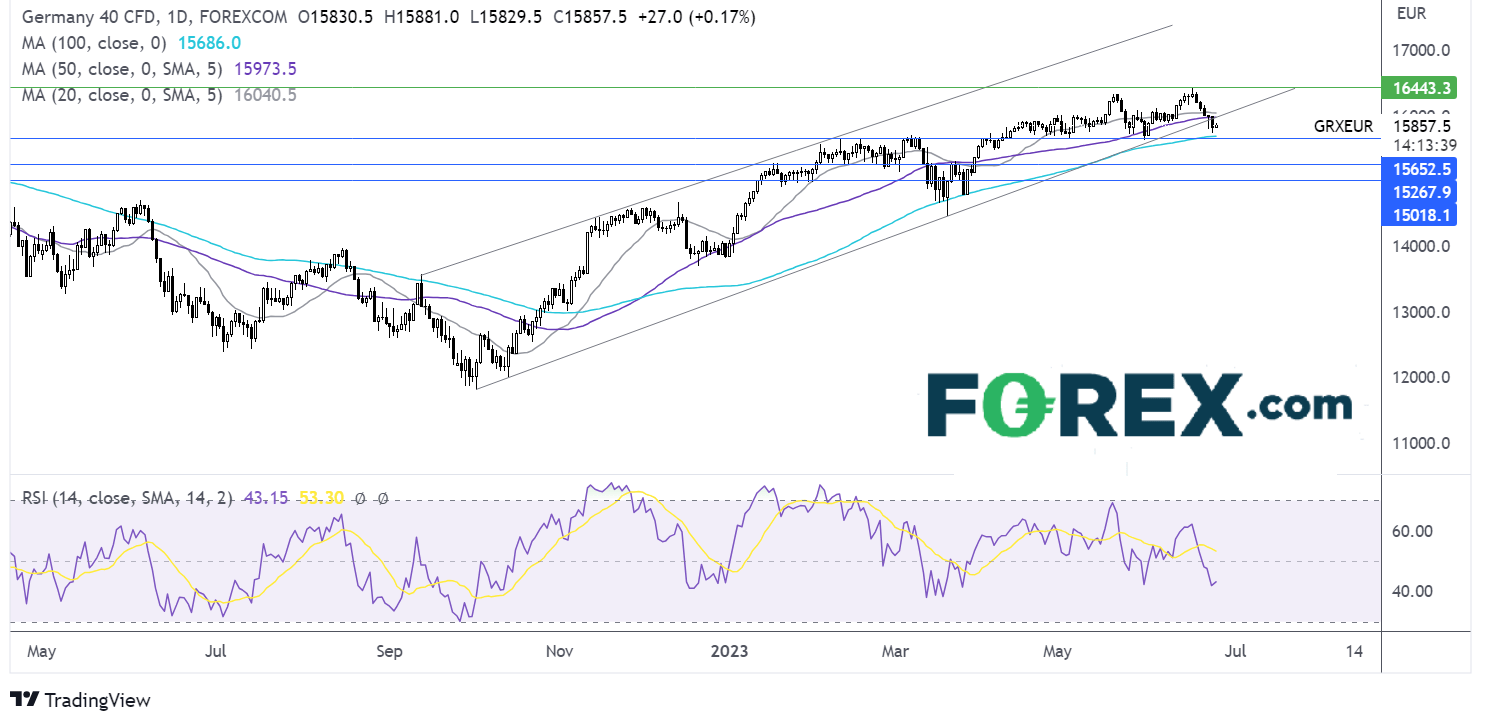Click the blue 15652.5 price level label
The height and width of the screenshot is (726, 1486).
(x=1421, y=171)
